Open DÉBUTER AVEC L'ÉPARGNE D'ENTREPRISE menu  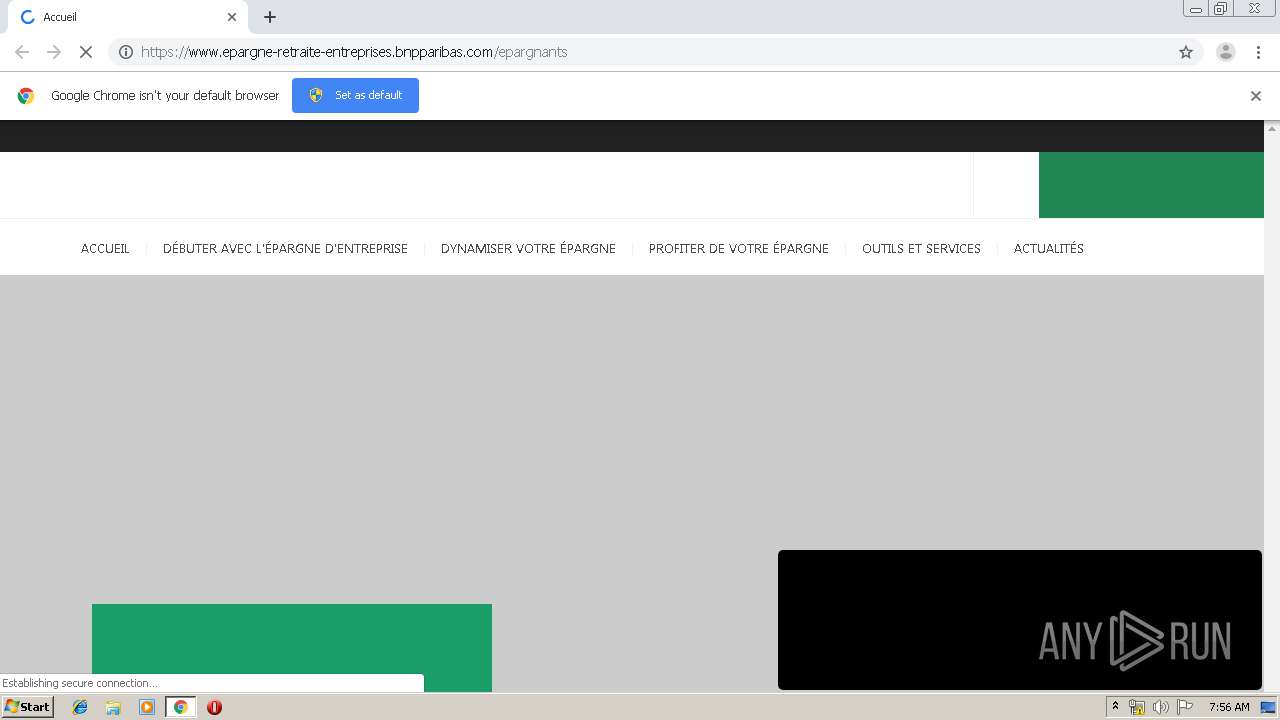[285, 248]
